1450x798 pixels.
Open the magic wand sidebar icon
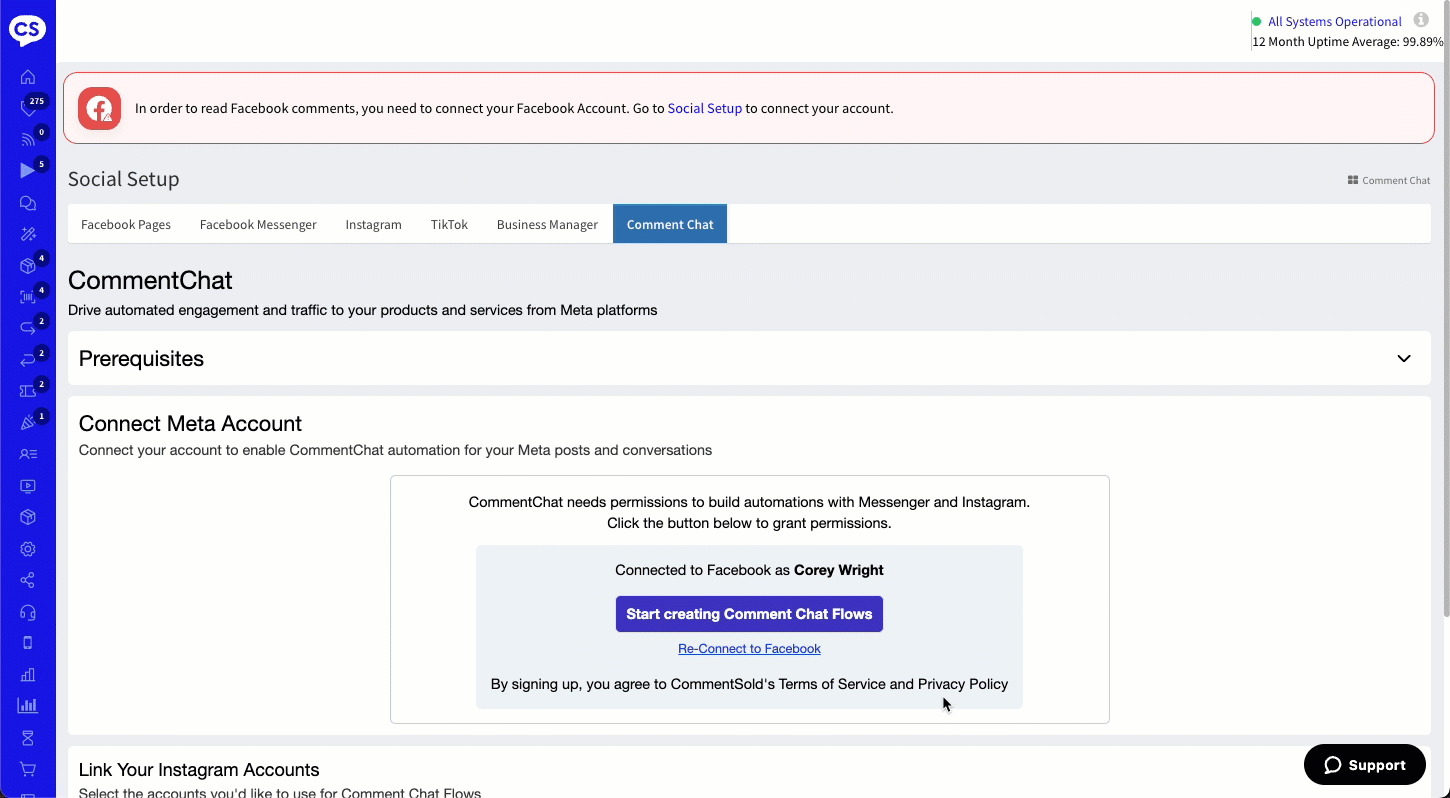(28, 234)
